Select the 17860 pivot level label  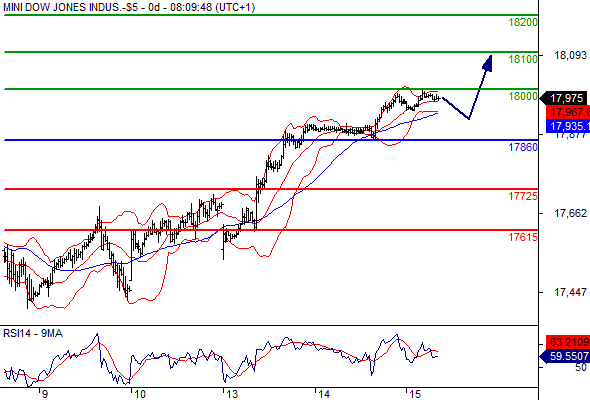(x=523, y=147)
